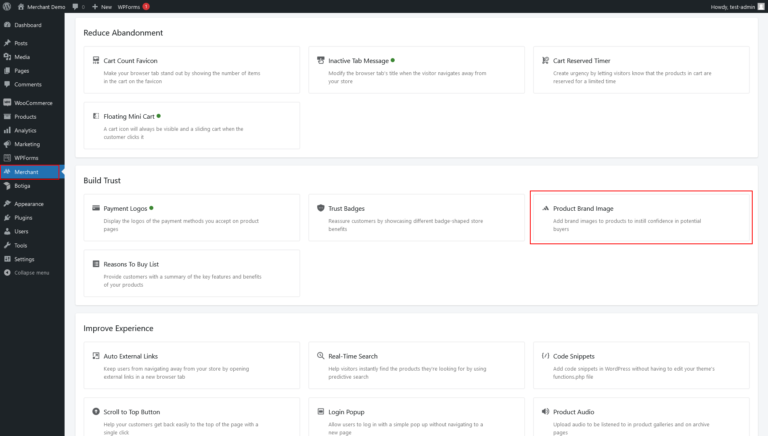This screenshot has width=768, height=436.
Task: Open WPForms in the admin bar
Action: click(x=129, y=6)
